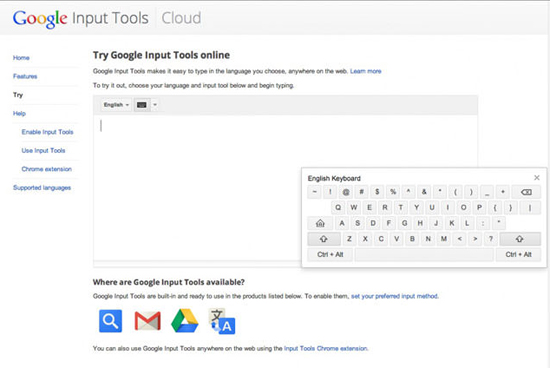Tap the M key

click(444, 239)
